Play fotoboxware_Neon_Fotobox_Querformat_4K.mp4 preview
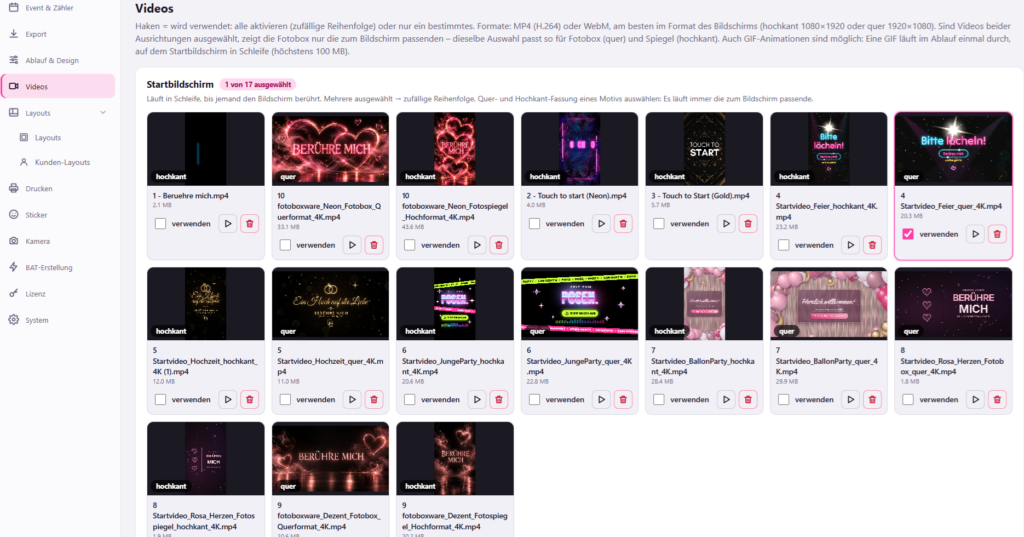Screen dimensions: 1024x537 353,245
